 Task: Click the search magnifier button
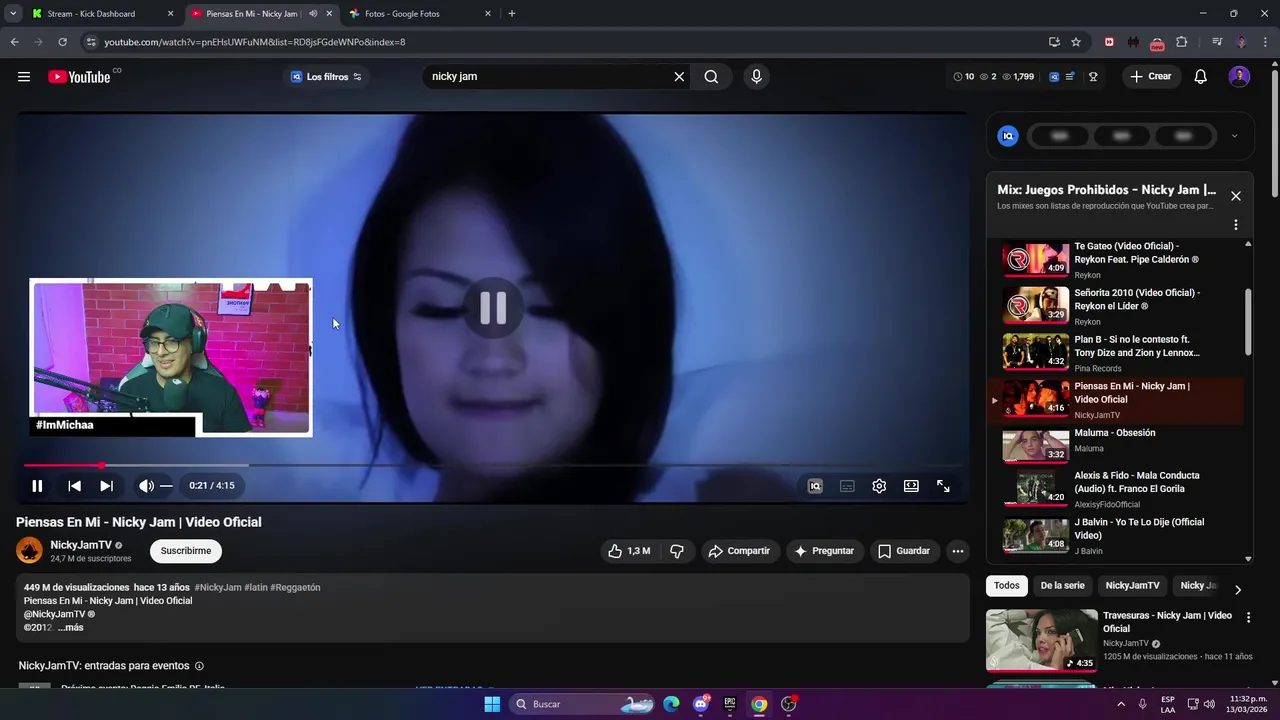pos(711,77)
